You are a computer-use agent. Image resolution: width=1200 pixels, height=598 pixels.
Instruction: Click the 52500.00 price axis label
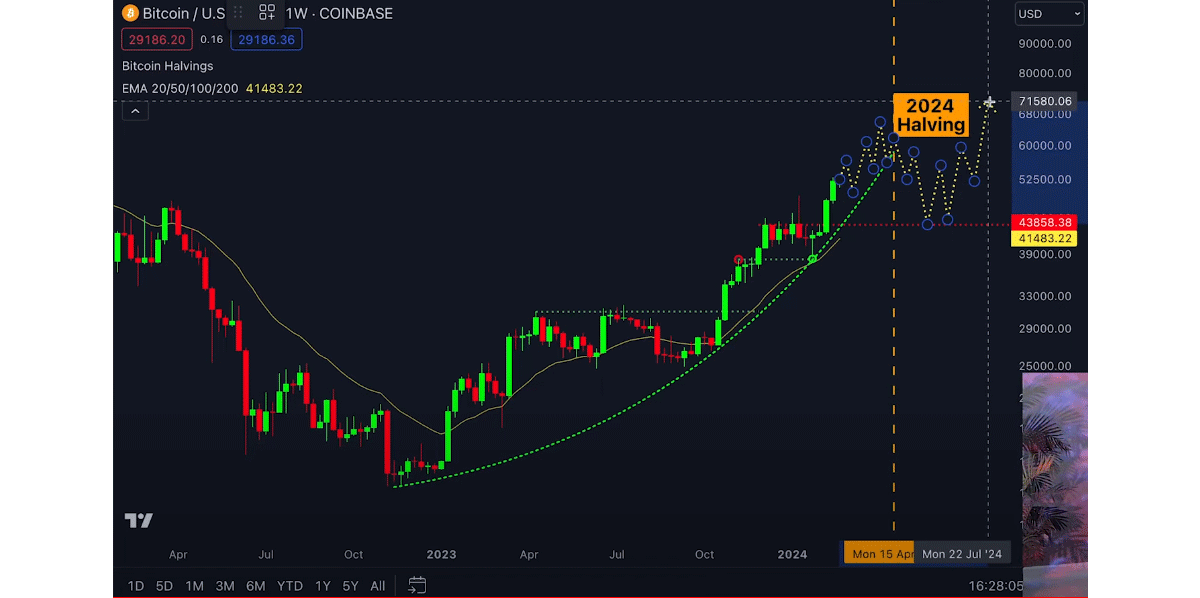1045,180
